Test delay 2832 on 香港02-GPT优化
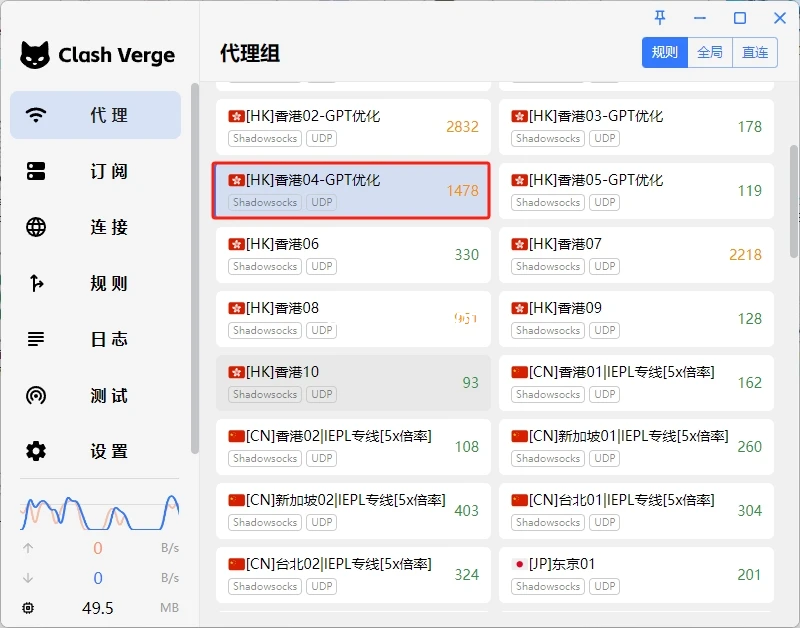The image size is (800, 628). coord(462,127)
